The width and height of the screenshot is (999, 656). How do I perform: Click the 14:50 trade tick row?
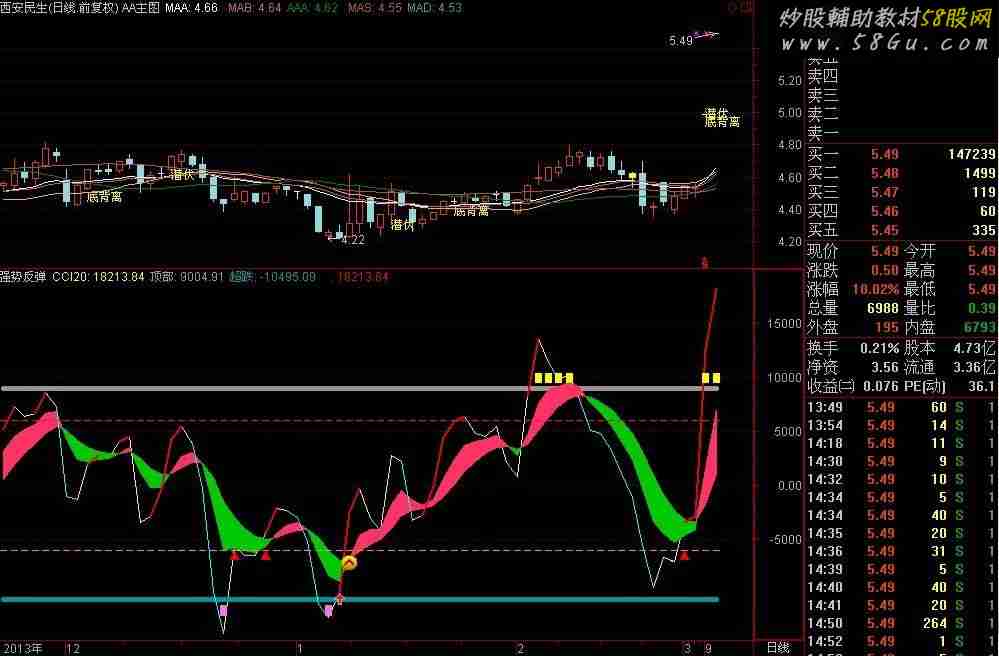tap(900, 623)
